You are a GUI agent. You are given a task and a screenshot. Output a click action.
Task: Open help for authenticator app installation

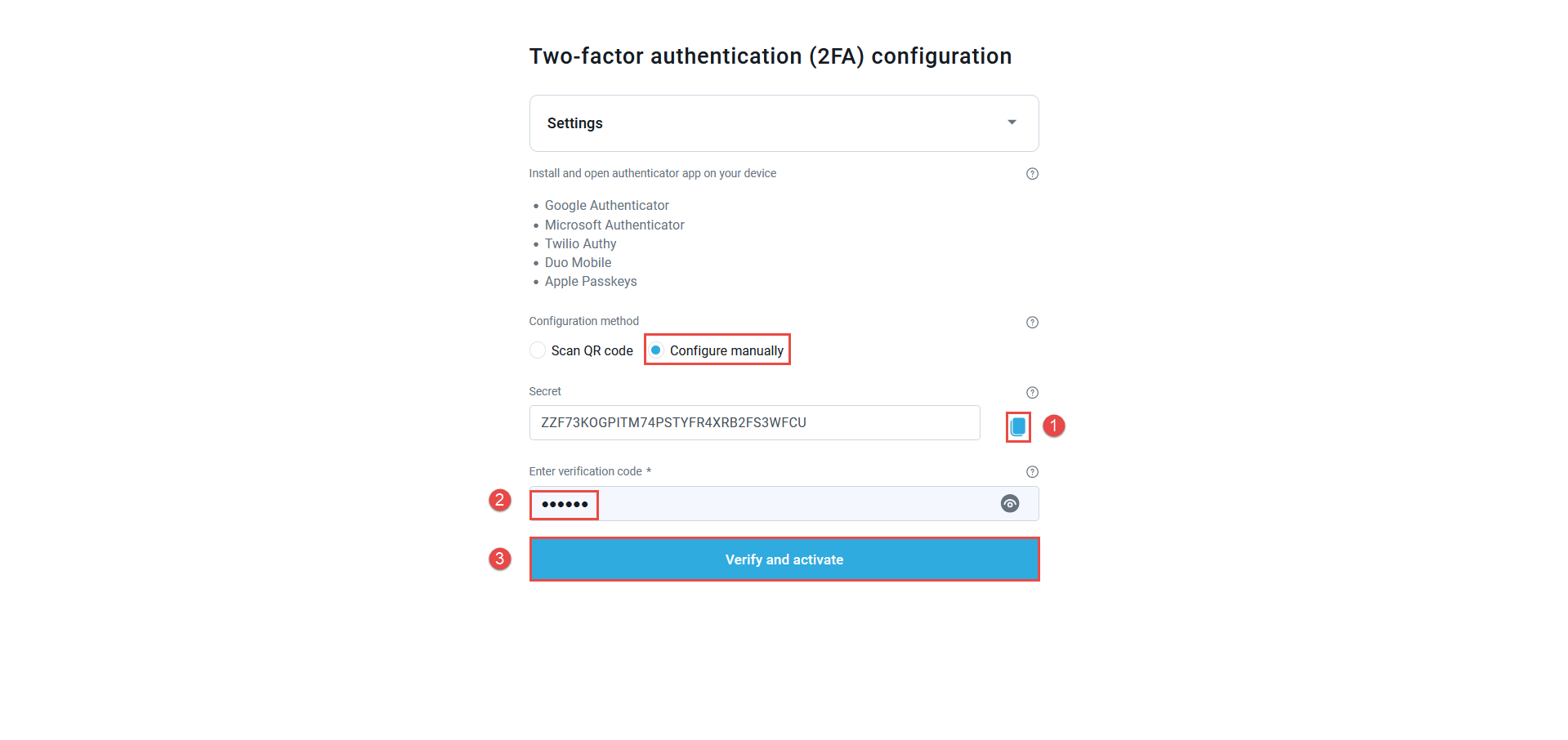click(x=1032, y=174)
